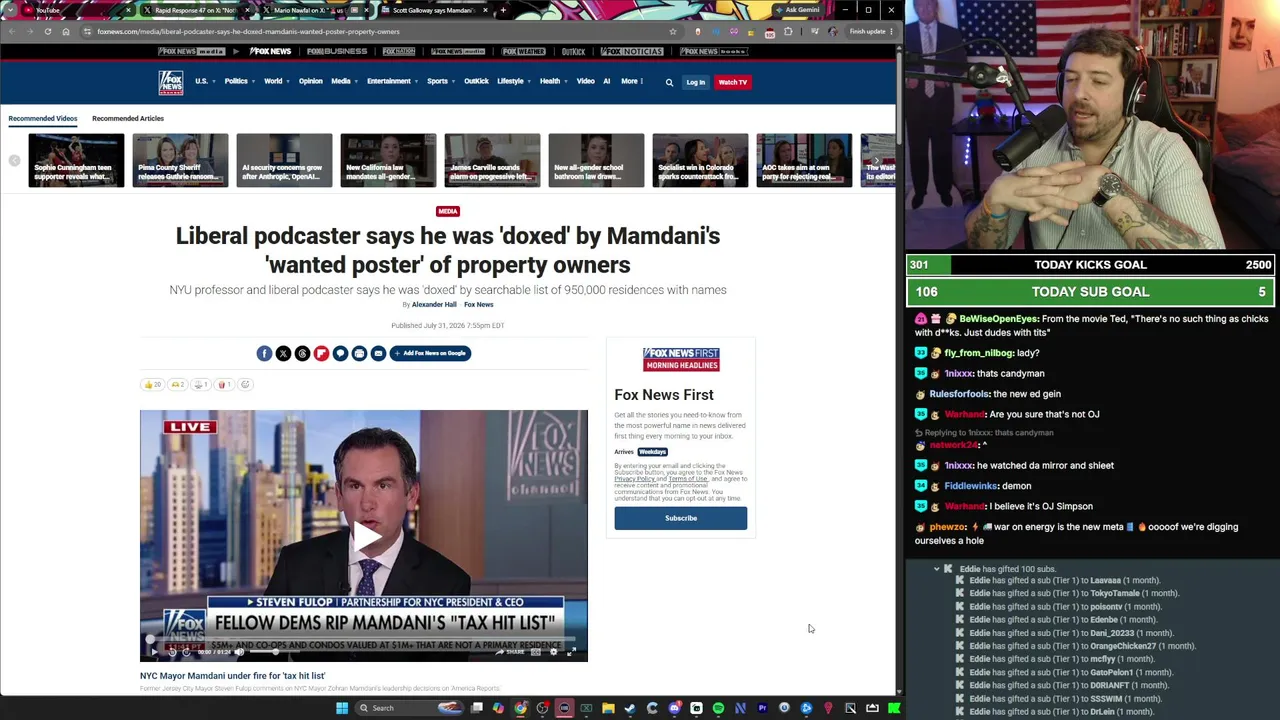Click the red MEDIA category tag

click(447, 211)
